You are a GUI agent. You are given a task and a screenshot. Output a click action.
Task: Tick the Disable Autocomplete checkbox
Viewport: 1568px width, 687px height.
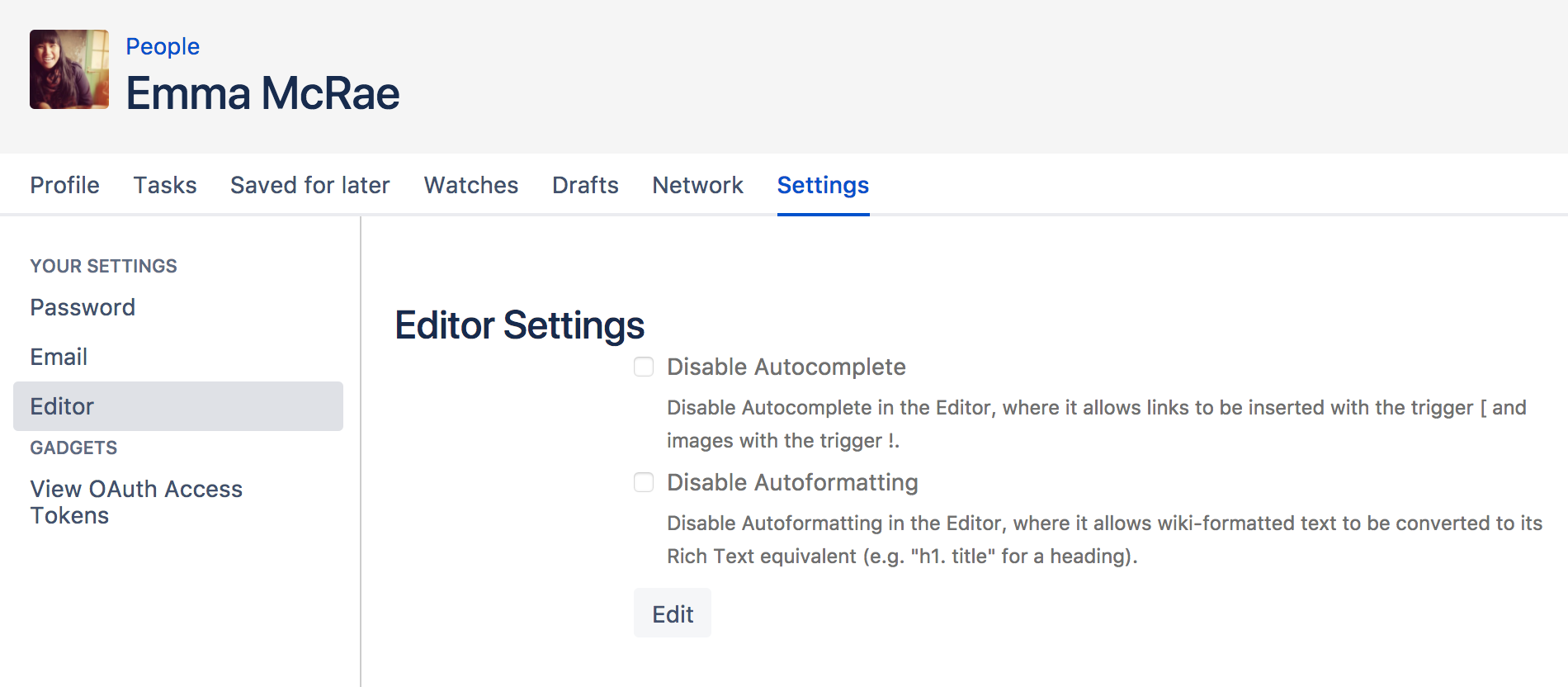click(644, 367)
